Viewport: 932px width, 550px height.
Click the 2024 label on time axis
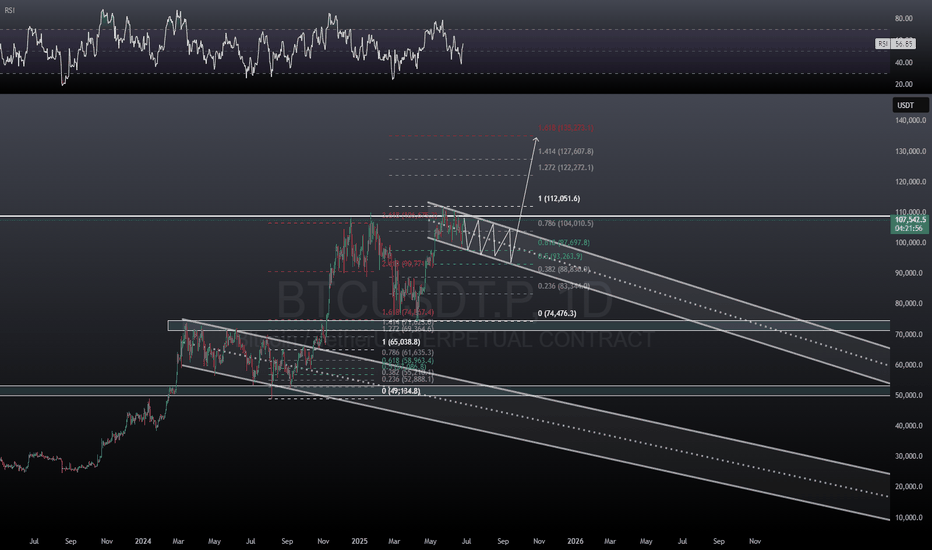point(143,541)
